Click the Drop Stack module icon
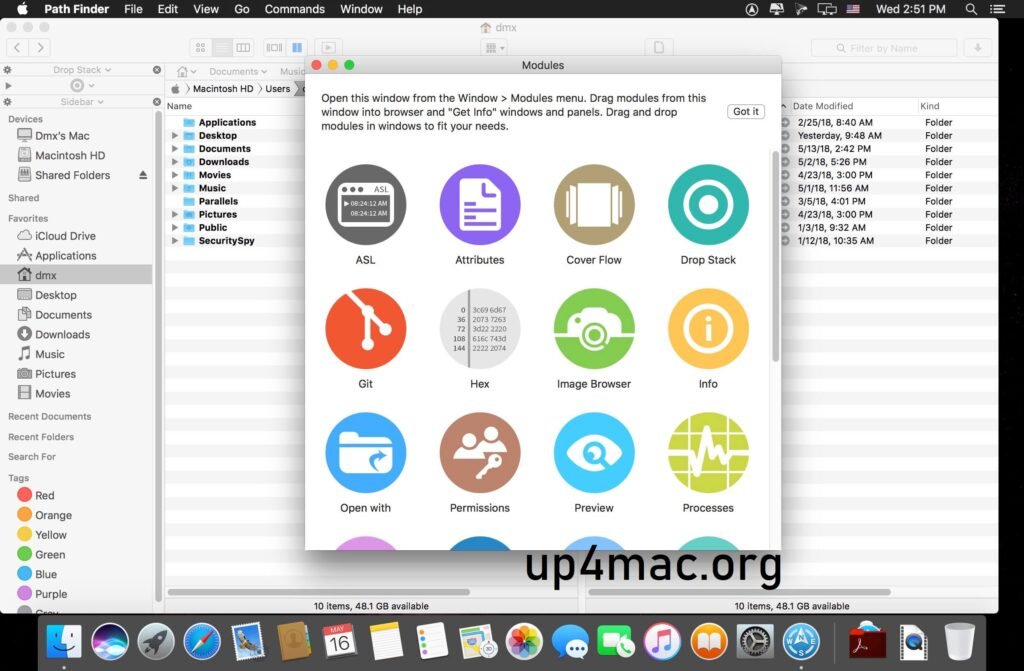1024x671 pixels. (707, 205)
